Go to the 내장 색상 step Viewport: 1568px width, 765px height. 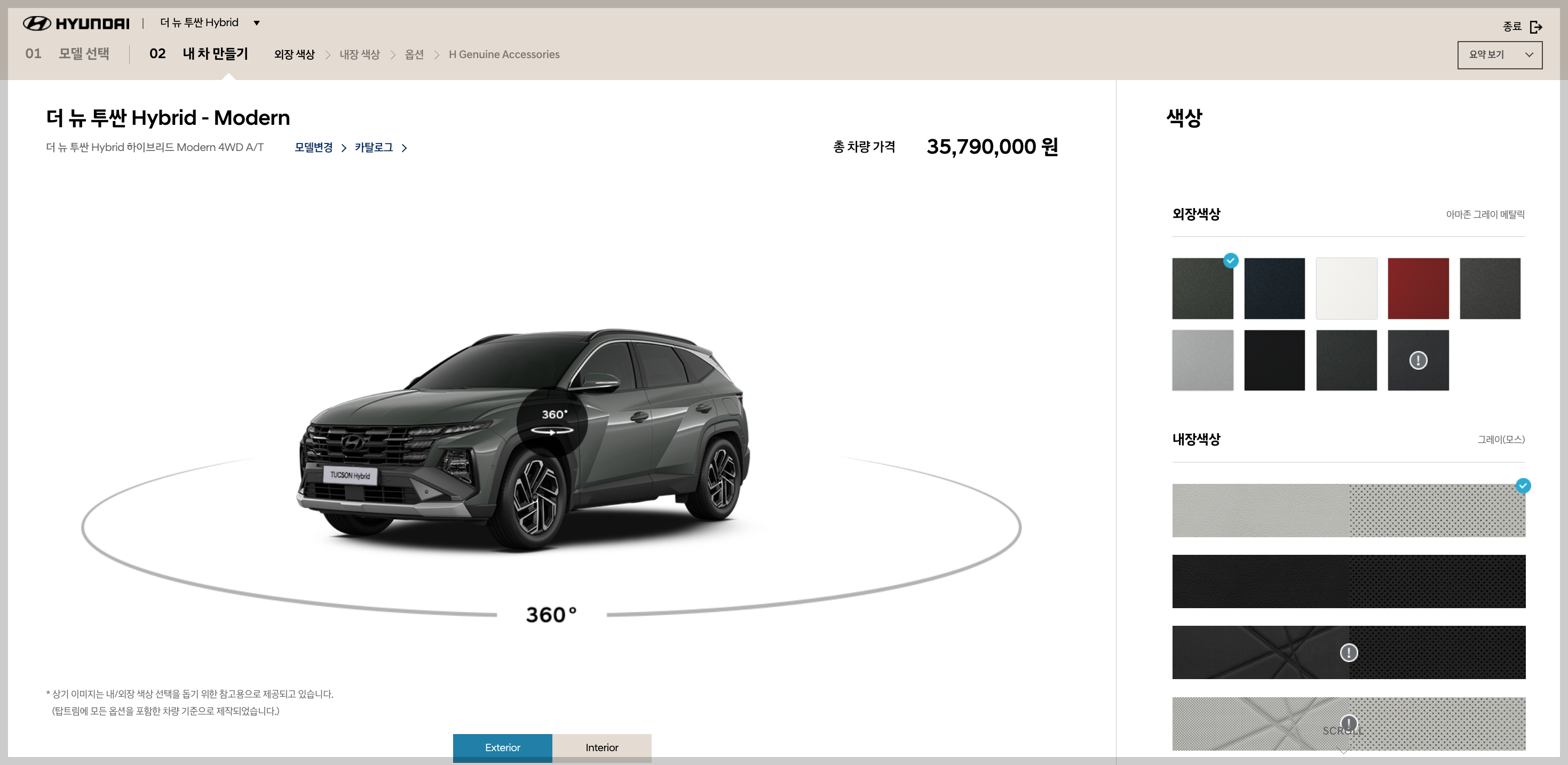tap(359, 55)
